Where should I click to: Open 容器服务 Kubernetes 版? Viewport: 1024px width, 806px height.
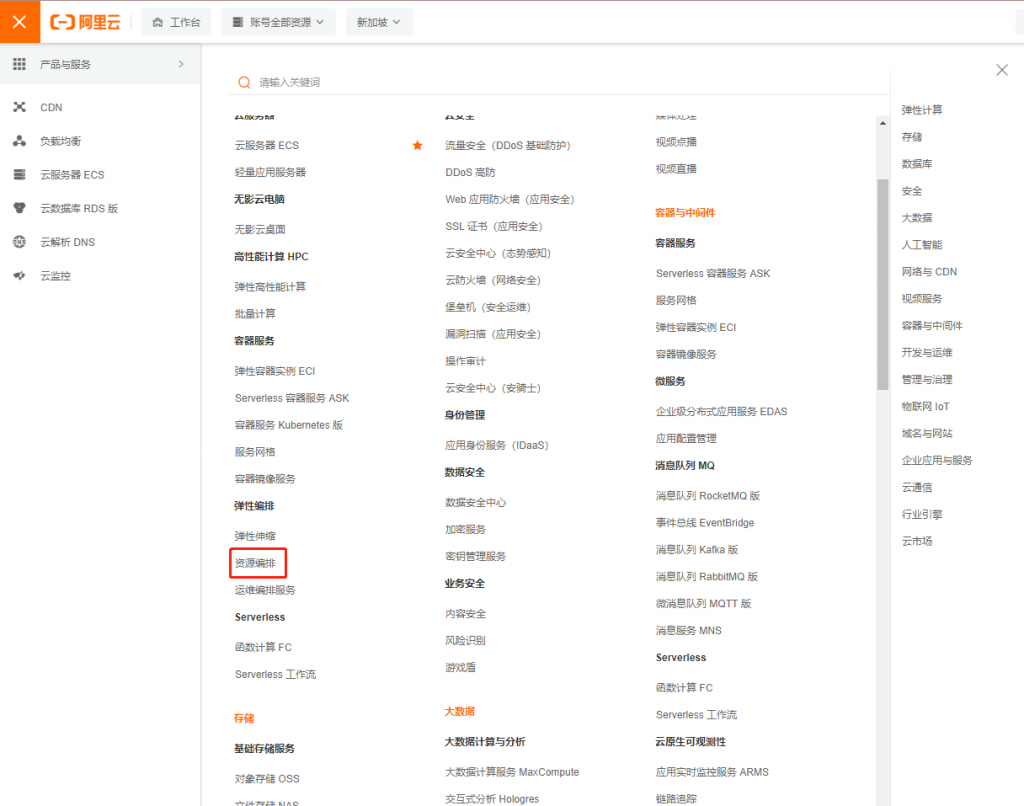tap(289, 425)
